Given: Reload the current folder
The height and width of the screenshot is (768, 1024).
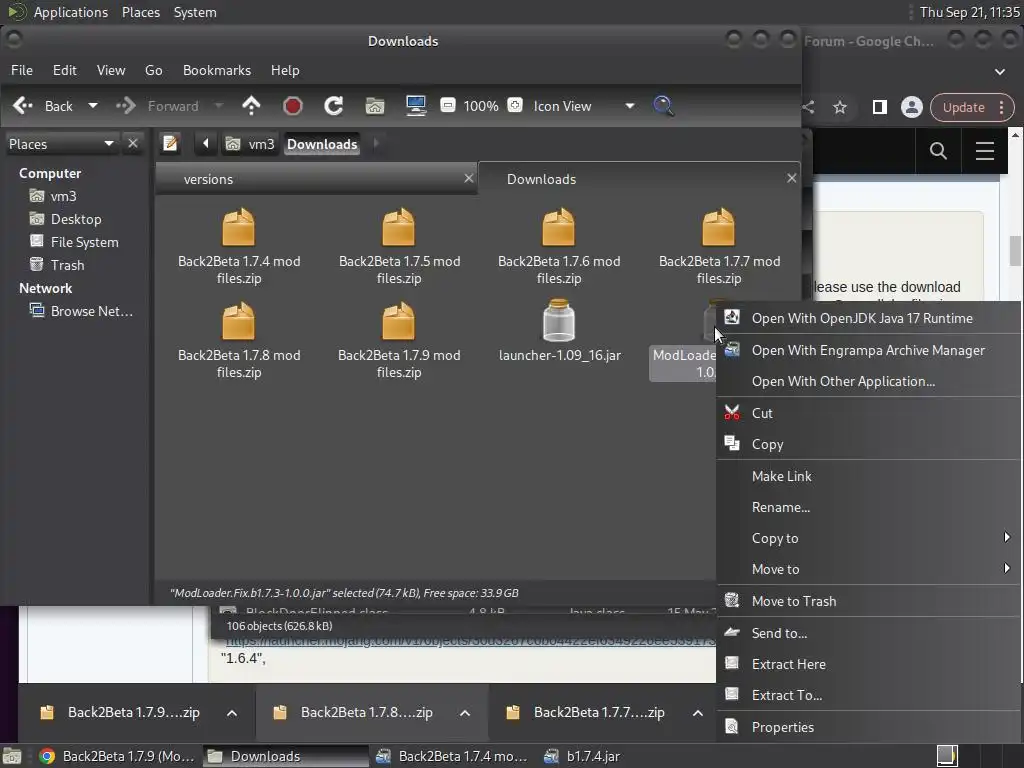Looking at the screenshot, I should 334,106.
